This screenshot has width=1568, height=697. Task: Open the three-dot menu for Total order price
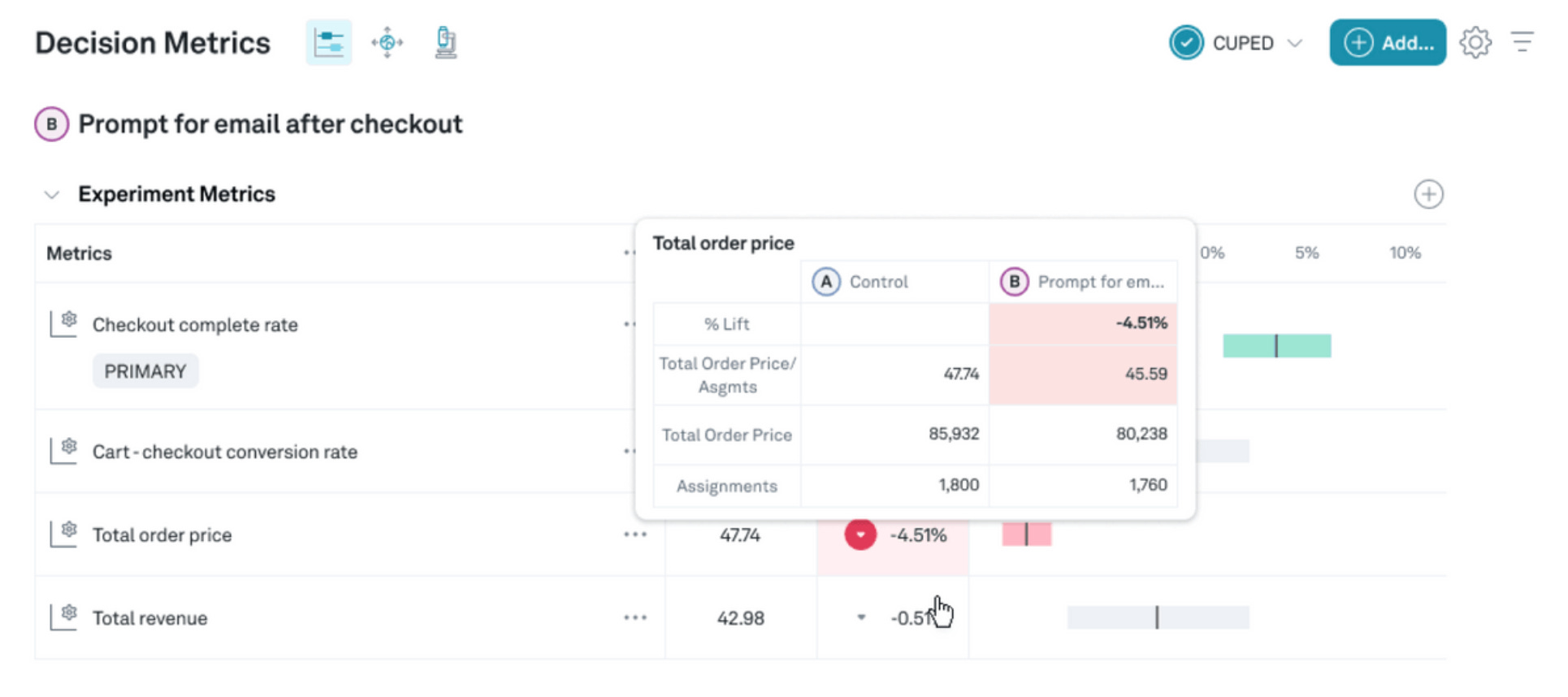coord(635,535)
